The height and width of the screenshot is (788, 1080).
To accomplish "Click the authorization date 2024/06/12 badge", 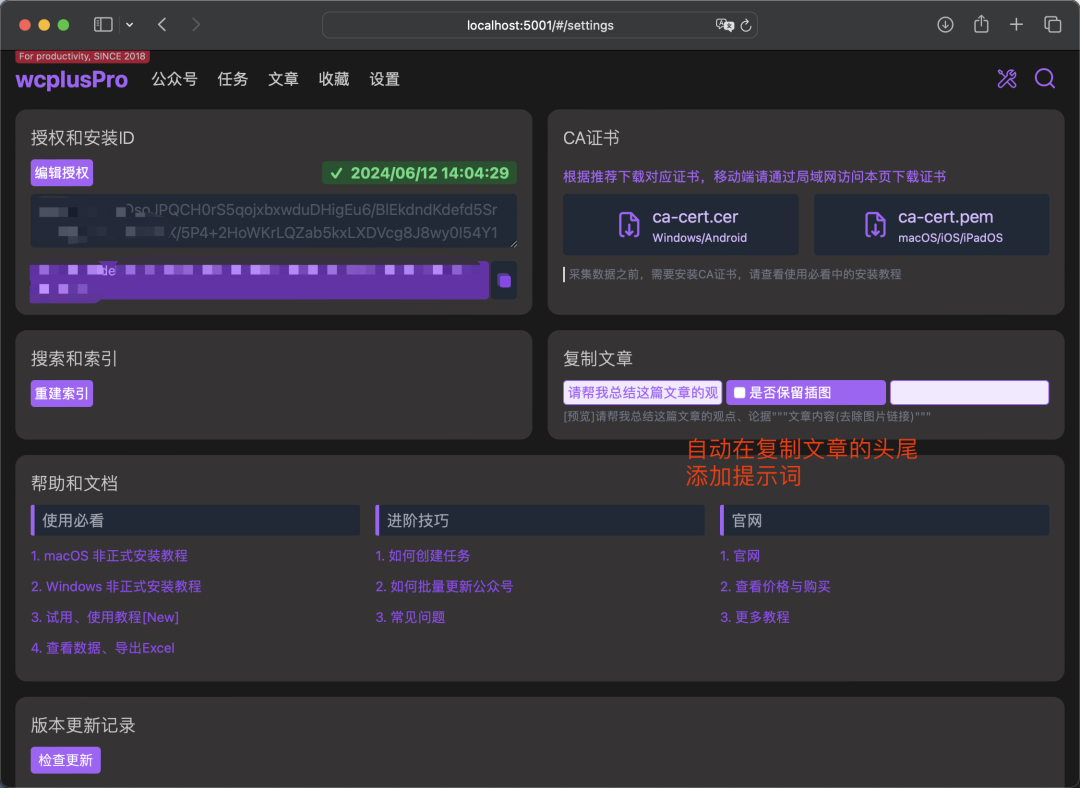I will (419, 173).
